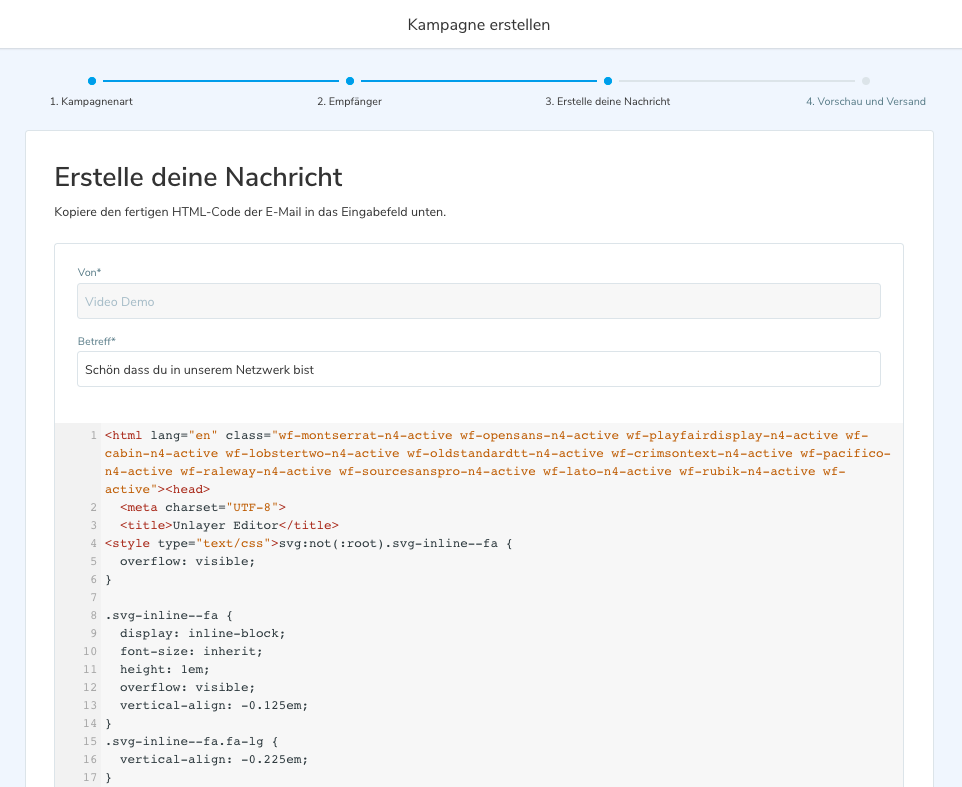Click the 'Unlayer Editor' title tag line

coord(229,525)
